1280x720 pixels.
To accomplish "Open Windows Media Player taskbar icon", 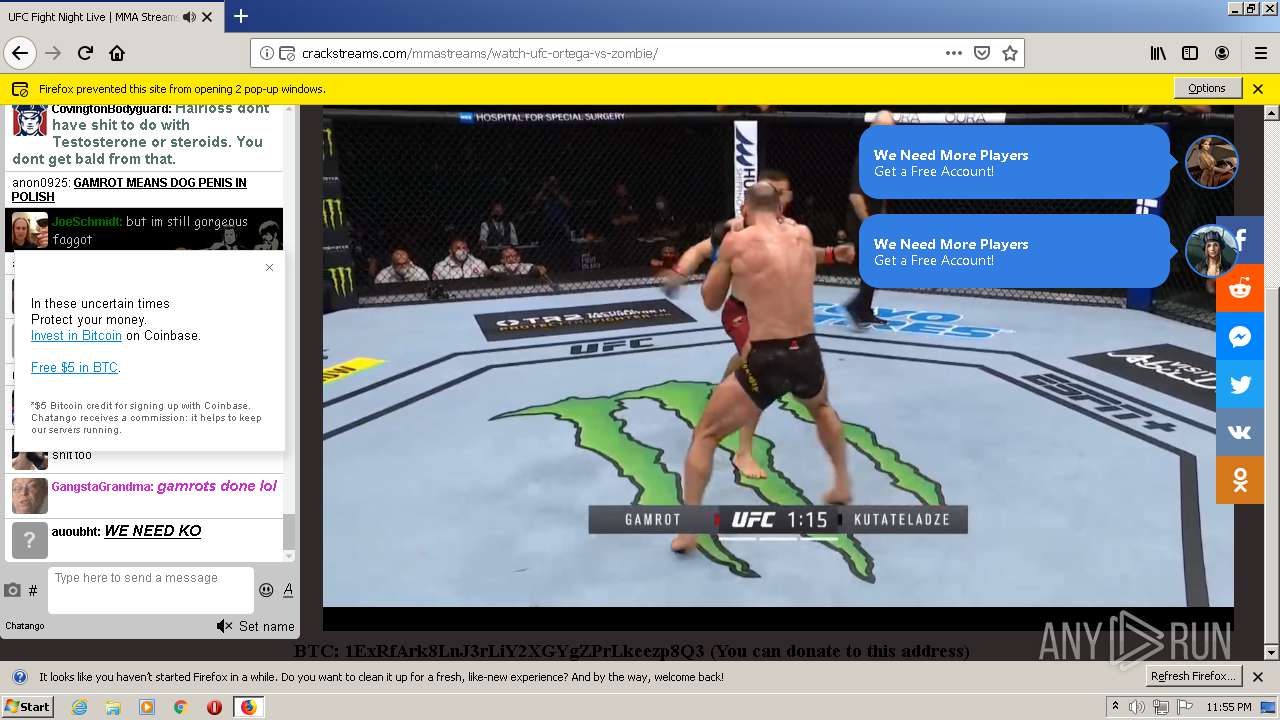I will tap(147, 707).
